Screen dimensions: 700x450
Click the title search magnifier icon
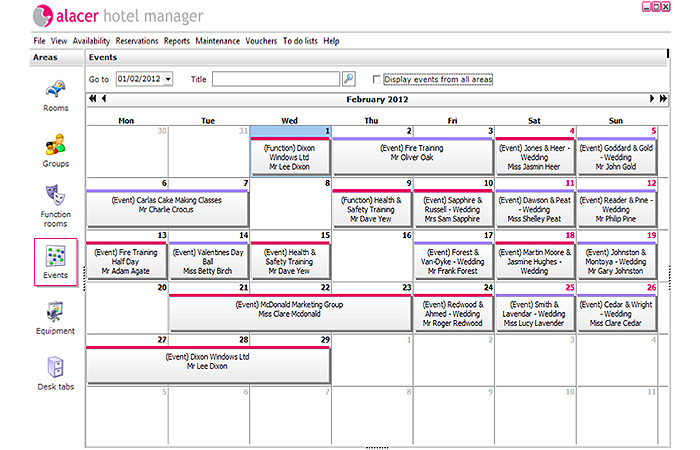click(x=349, y=79)
